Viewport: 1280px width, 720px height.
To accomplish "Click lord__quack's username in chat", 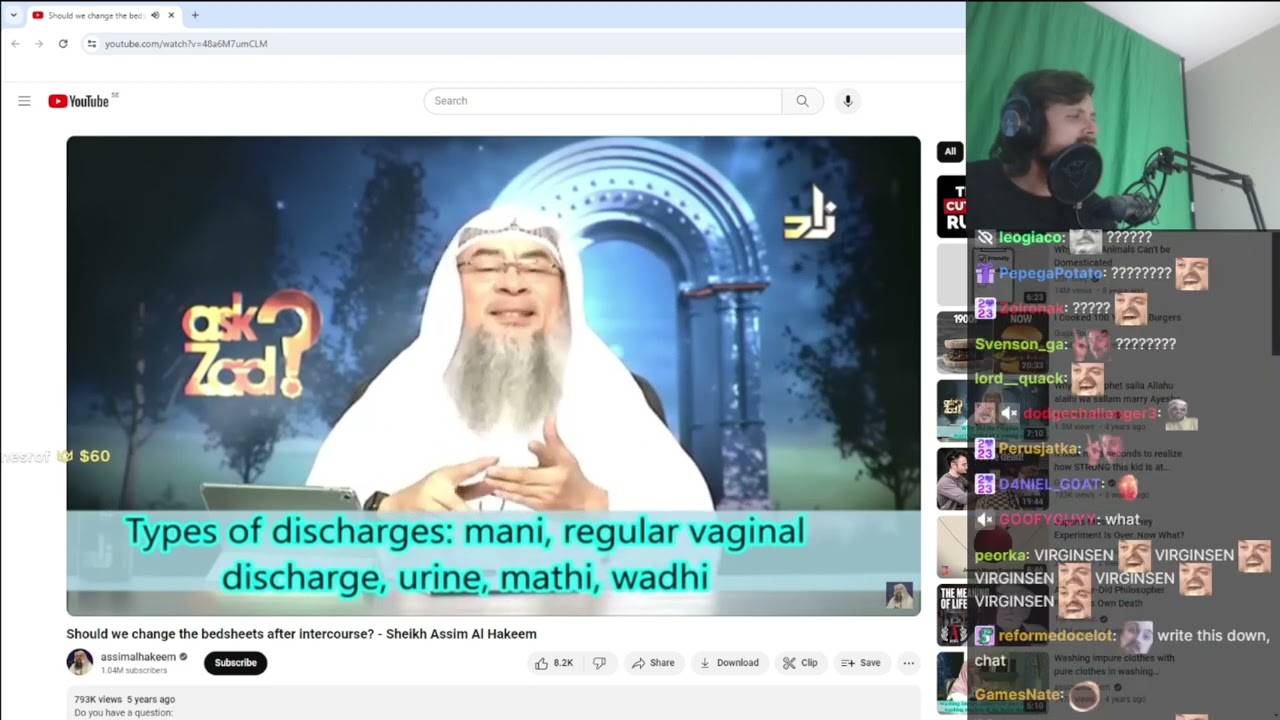I will [x=1020, y=378].
